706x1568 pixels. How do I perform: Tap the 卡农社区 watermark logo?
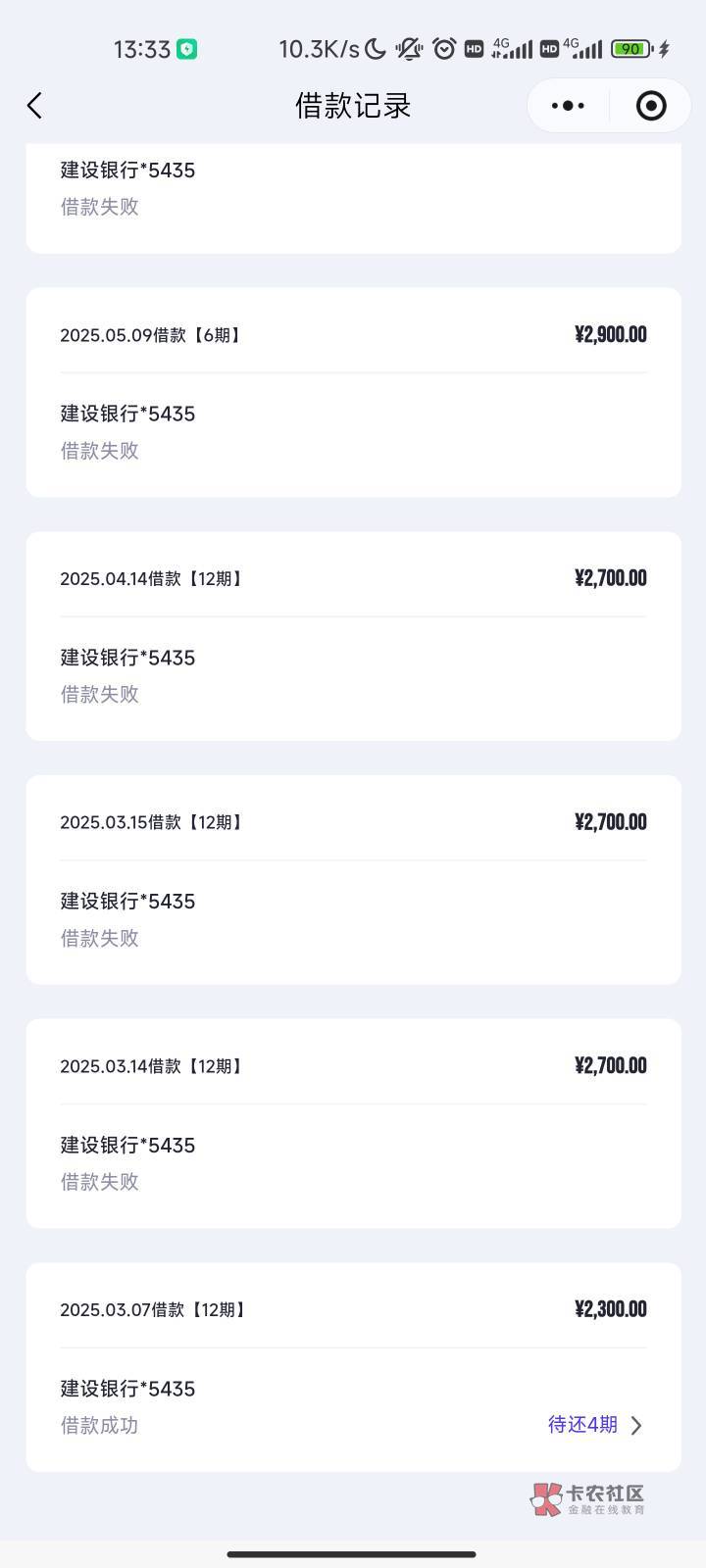pos(588,1499)
